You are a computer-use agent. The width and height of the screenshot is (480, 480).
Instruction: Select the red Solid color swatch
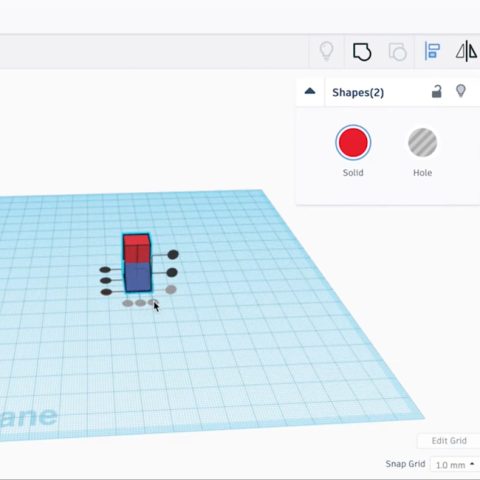353,142
